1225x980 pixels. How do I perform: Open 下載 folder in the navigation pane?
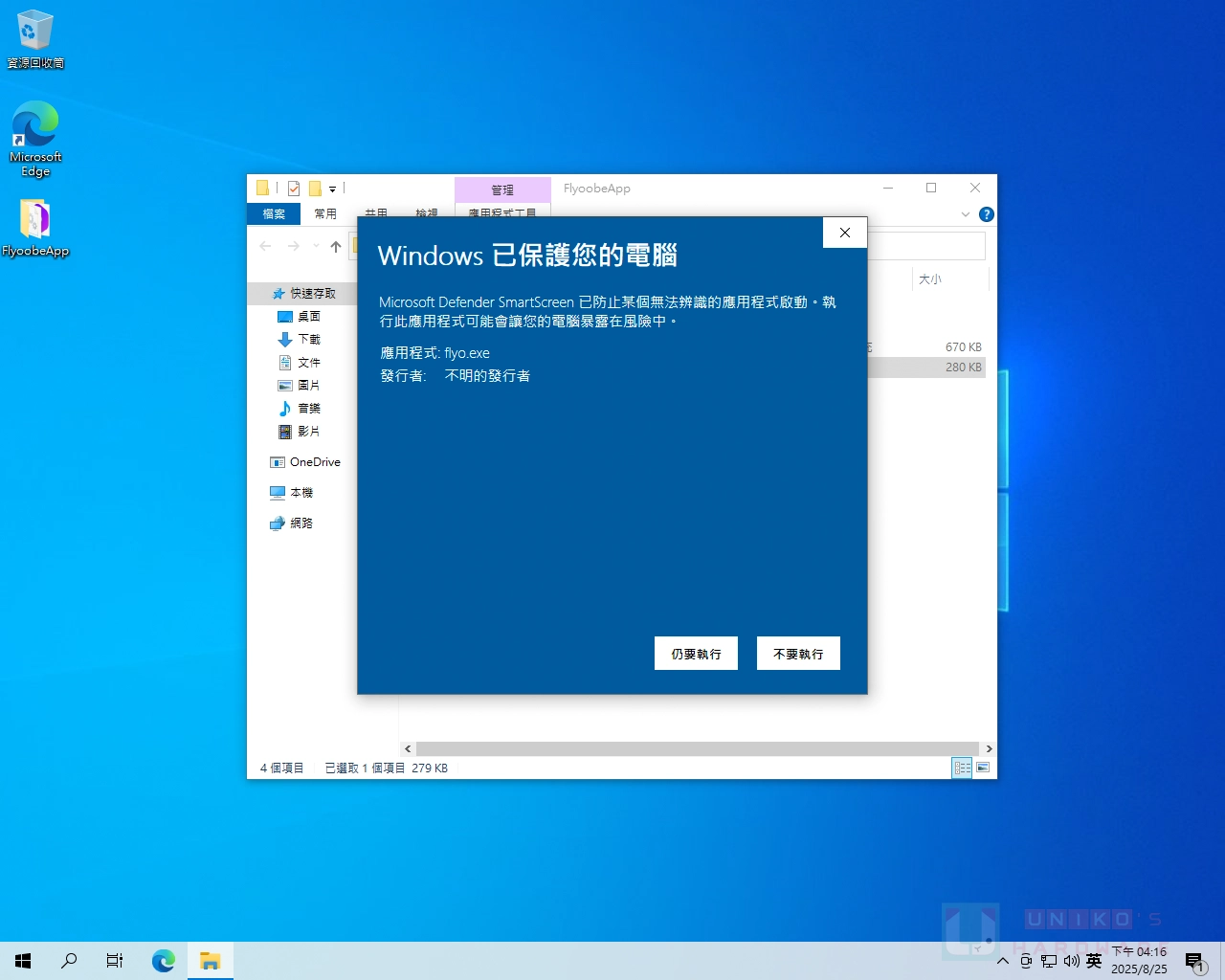pyautogui.click(x=309, y=339)
